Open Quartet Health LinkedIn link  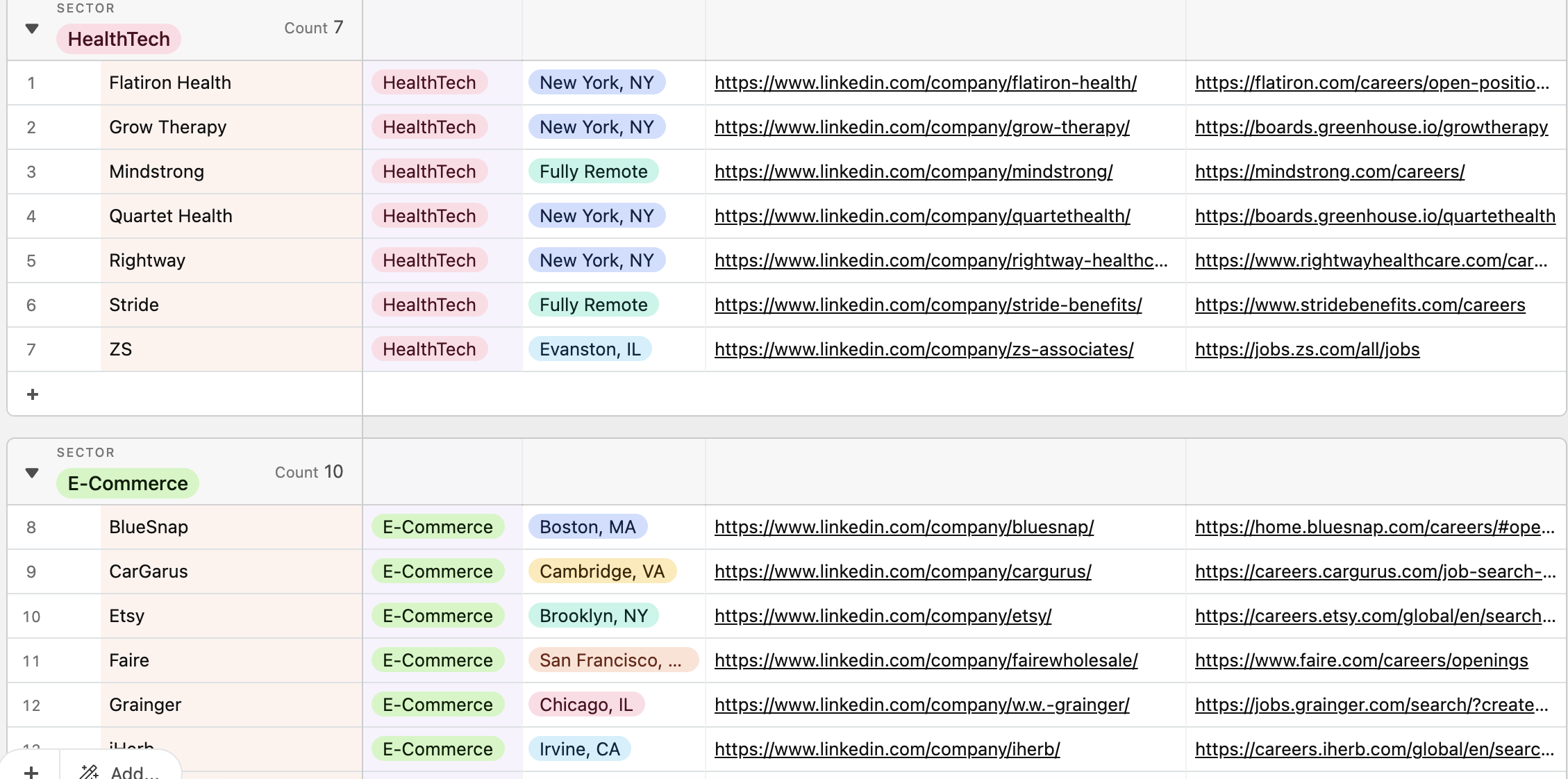922,216
